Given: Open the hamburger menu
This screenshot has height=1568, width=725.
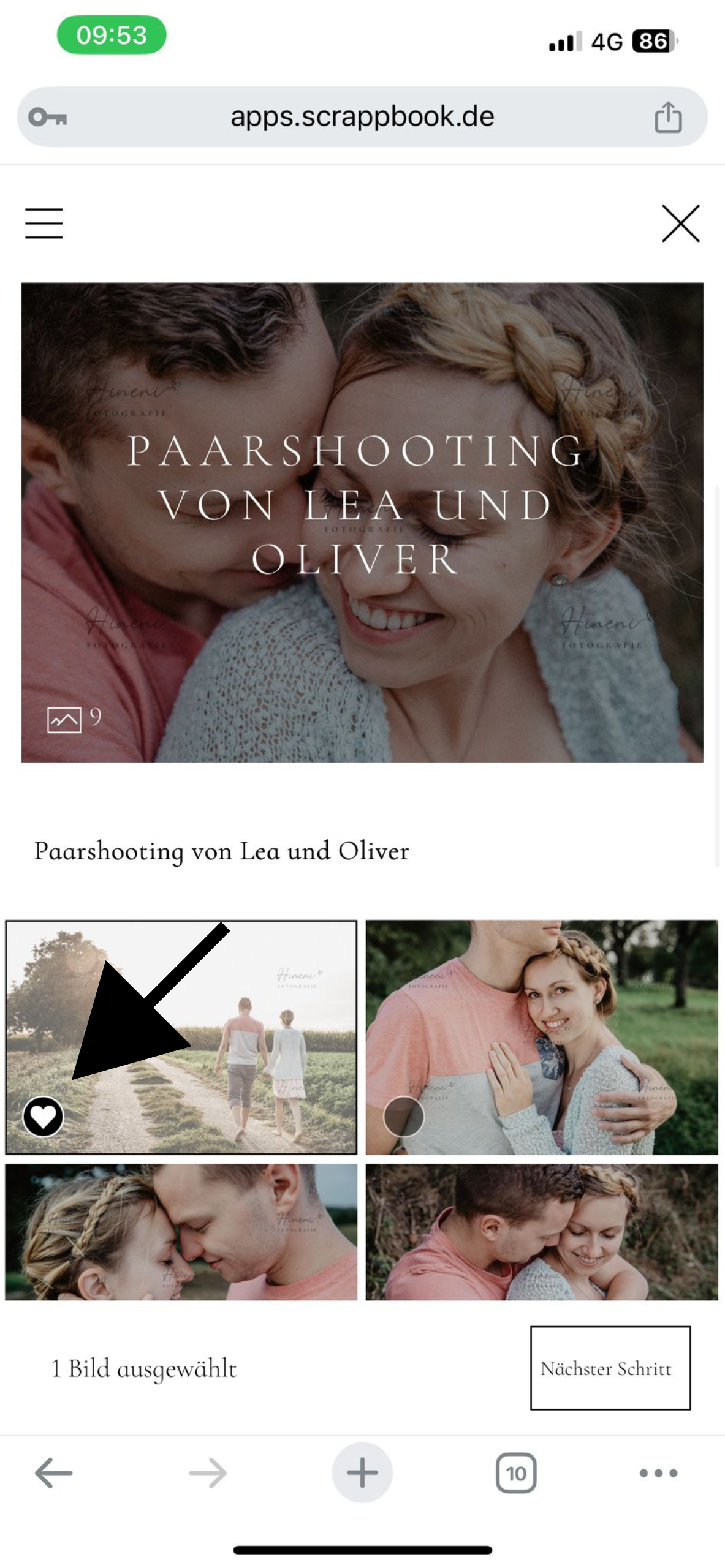Looking at the screenshot, I should point(44,223).
